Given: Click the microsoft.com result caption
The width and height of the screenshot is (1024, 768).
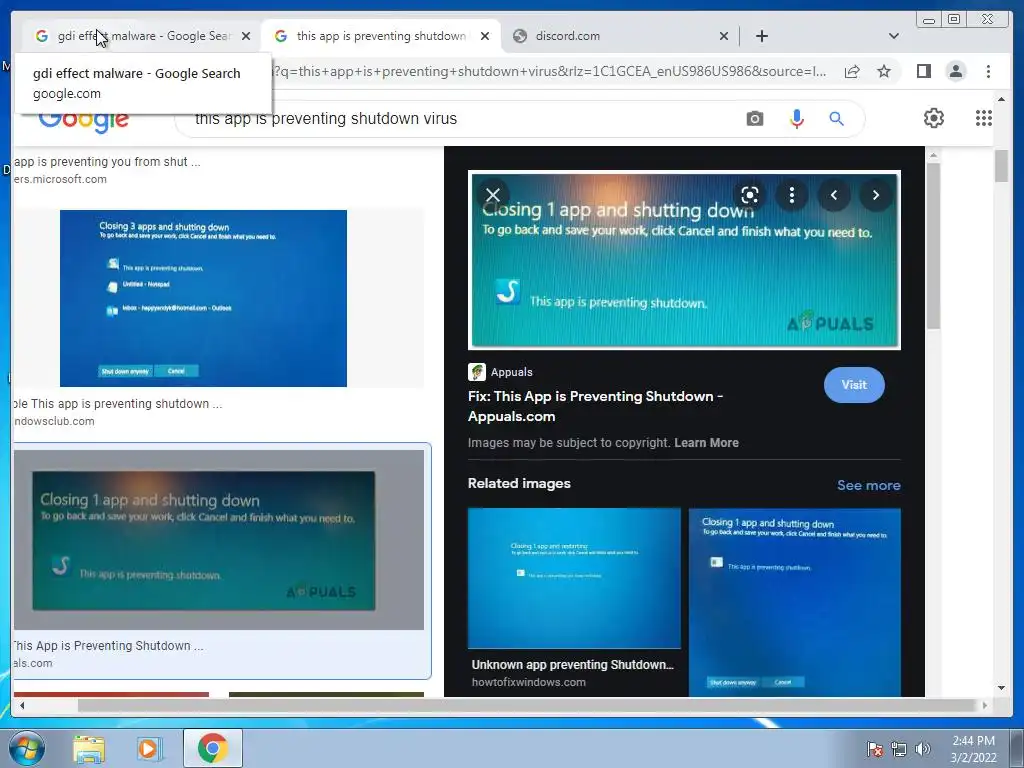Looking at the screenshot, I should coord(107,162).
